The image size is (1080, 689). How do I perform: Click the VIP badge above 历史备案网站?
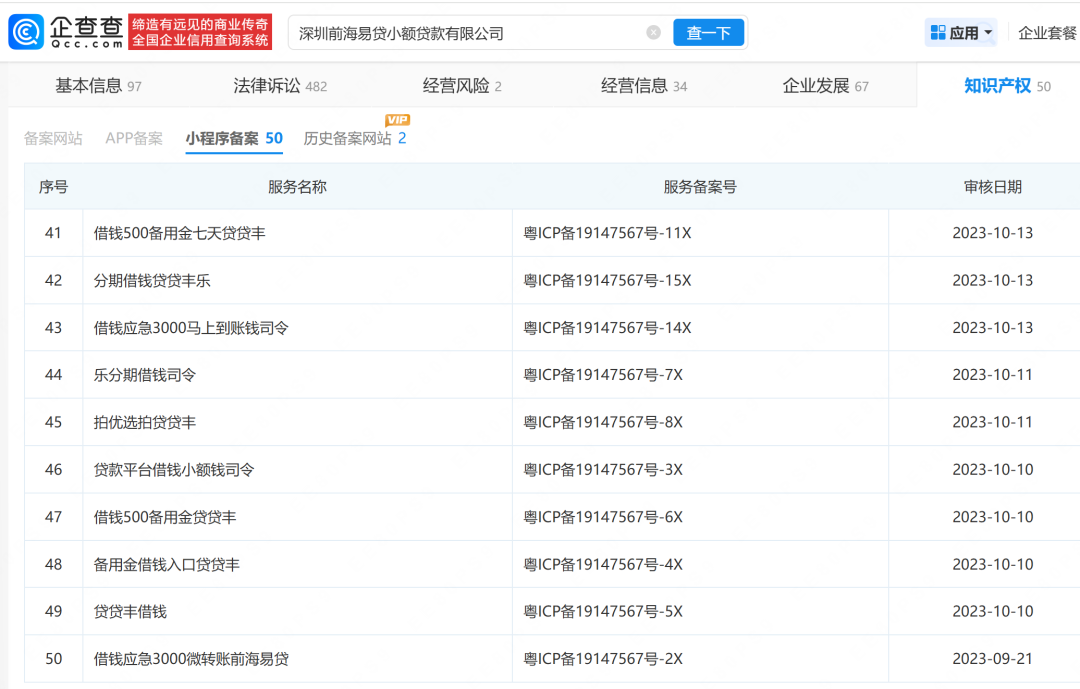coord(397,120)
